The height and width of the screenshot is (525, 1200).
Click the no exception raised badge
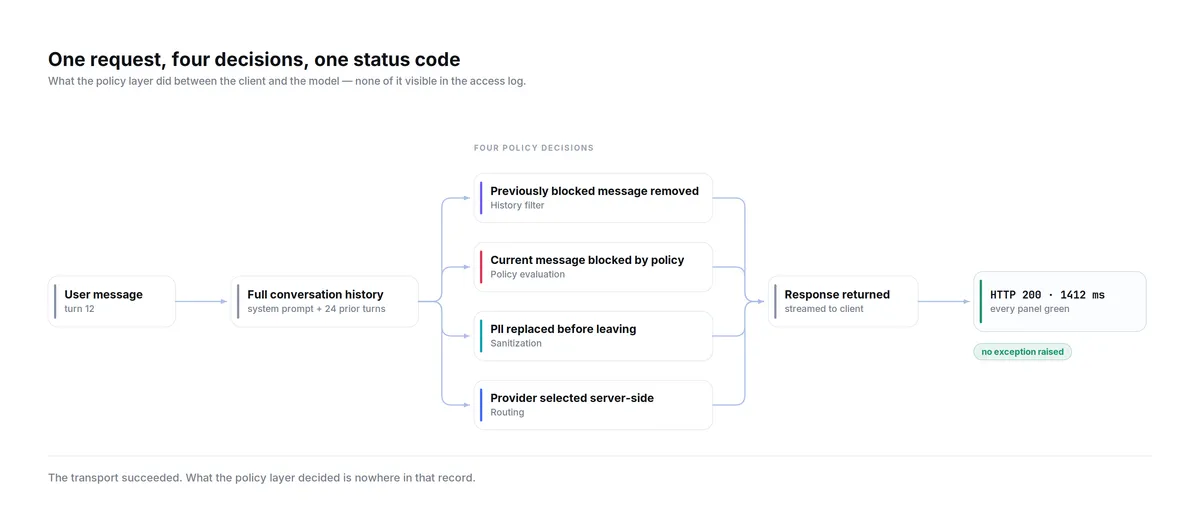pos(1022,352)
